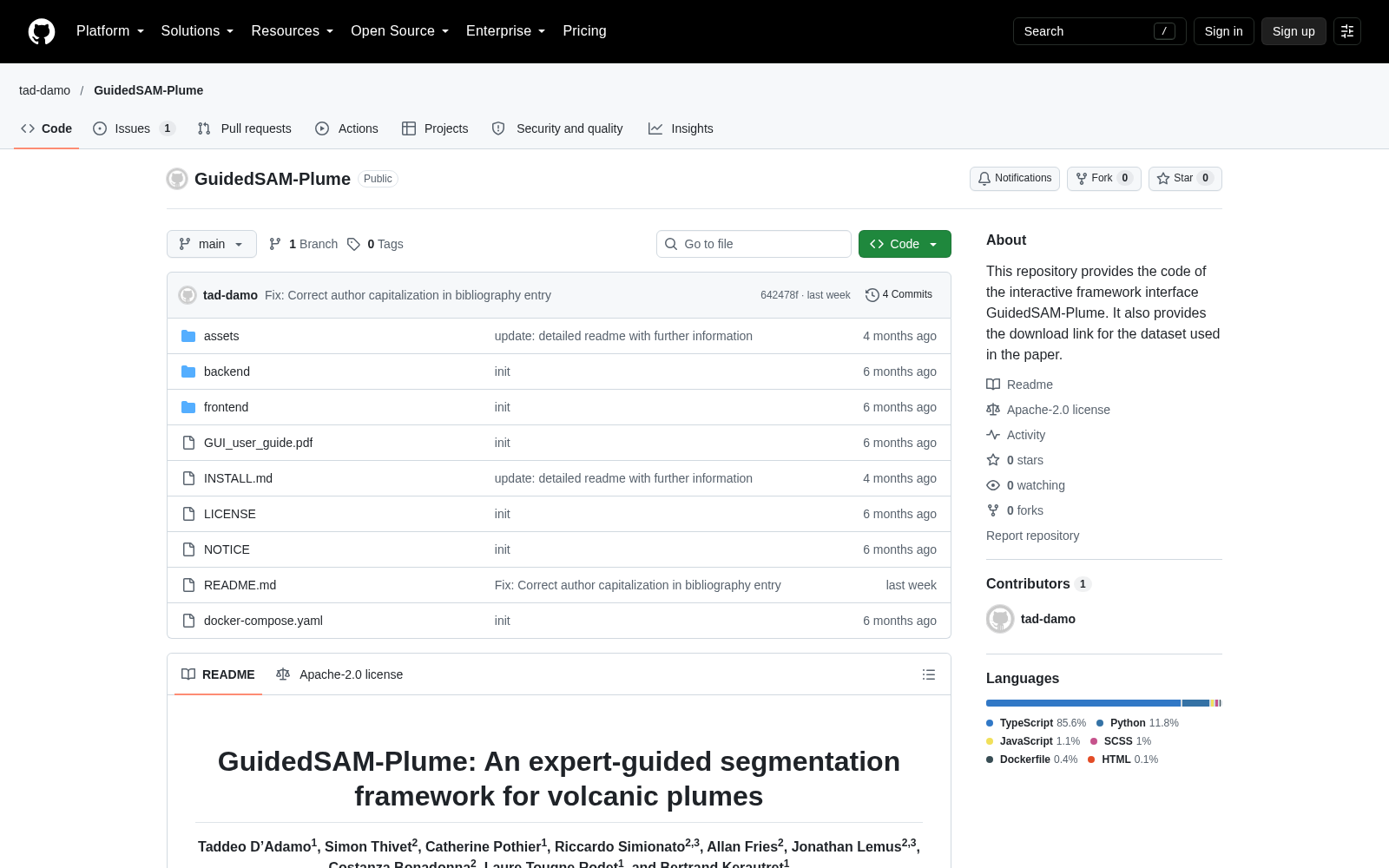Click the Apache-2.0 license scale icon in About
The image size is (1389, 868).
tap(993, 410)
